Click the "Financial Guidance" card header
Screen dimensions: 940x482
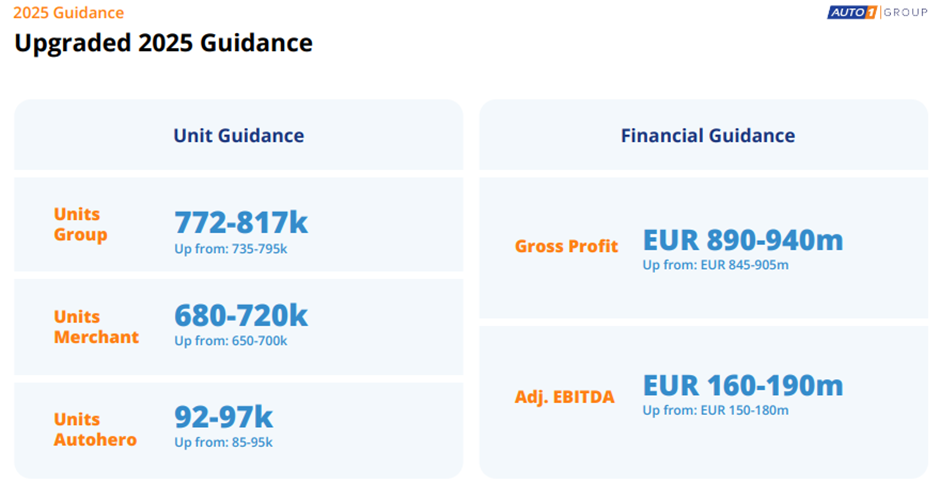coord(707,135)
